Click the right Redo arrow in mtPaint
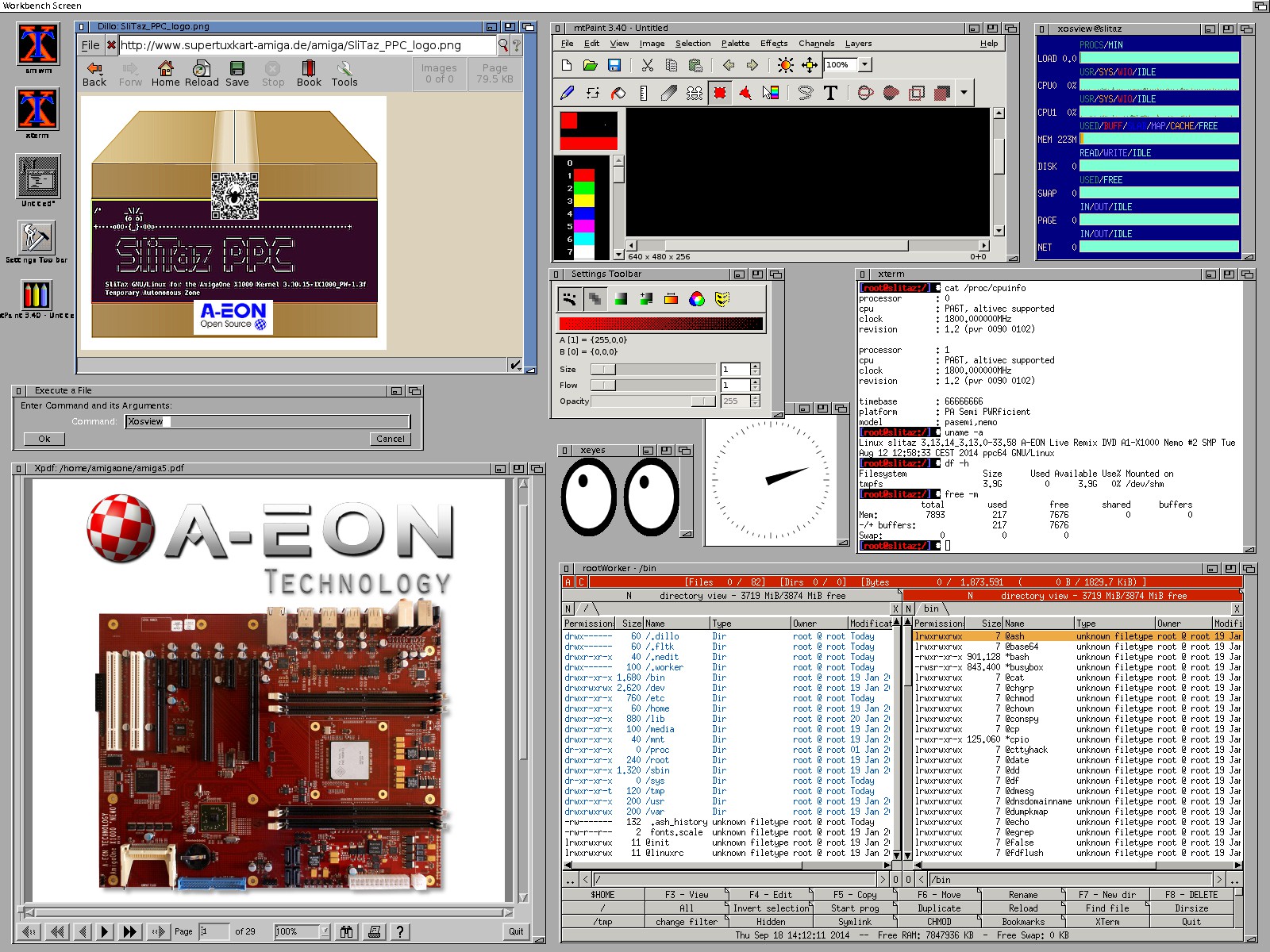Screen dimensions: 1270x952 (x=752, y=65)
